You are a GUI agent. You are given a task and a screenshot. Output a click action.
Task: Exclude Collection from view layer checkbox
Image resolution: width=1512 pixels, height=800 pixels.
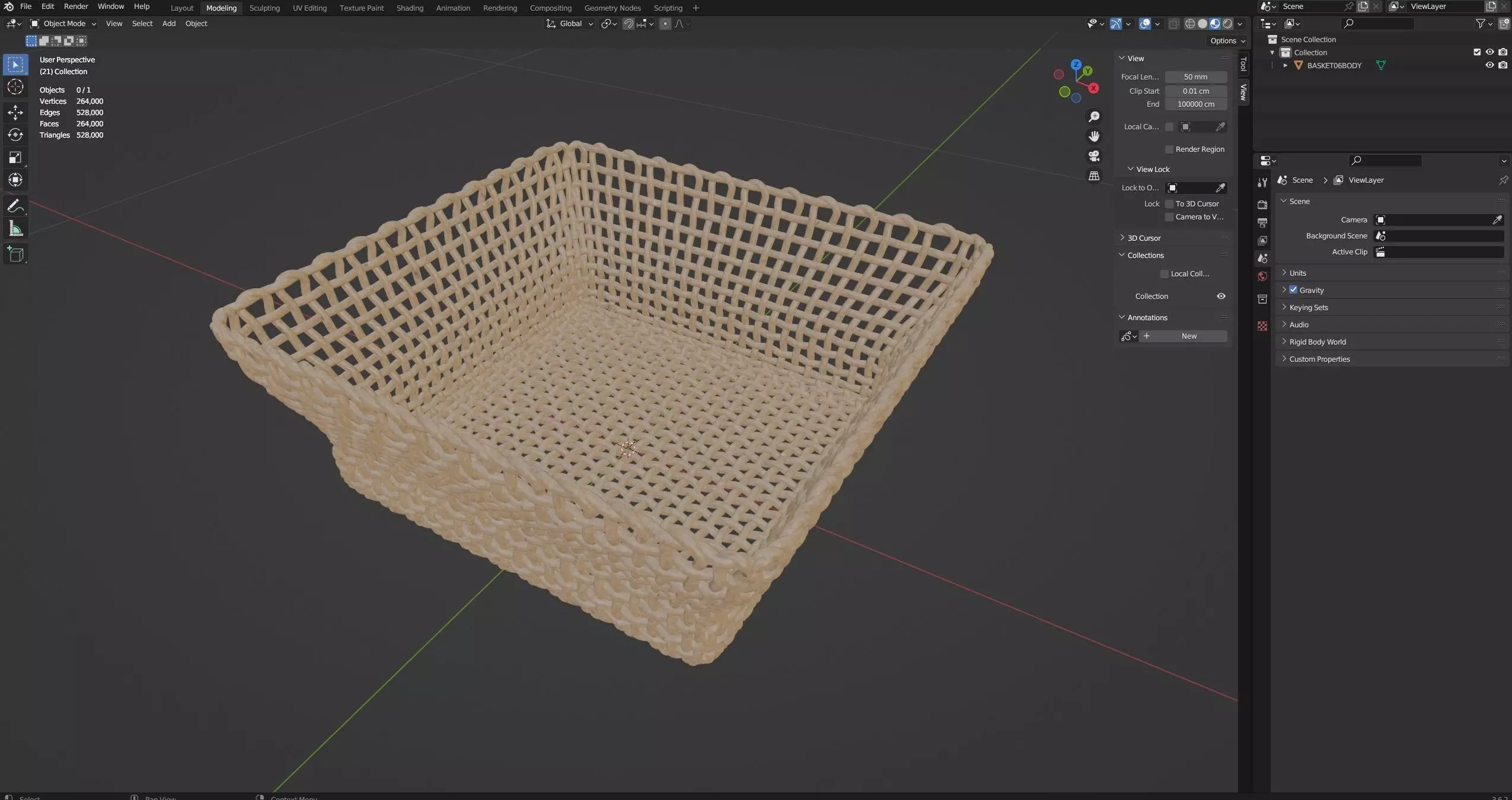click(x=1477, y=52)
